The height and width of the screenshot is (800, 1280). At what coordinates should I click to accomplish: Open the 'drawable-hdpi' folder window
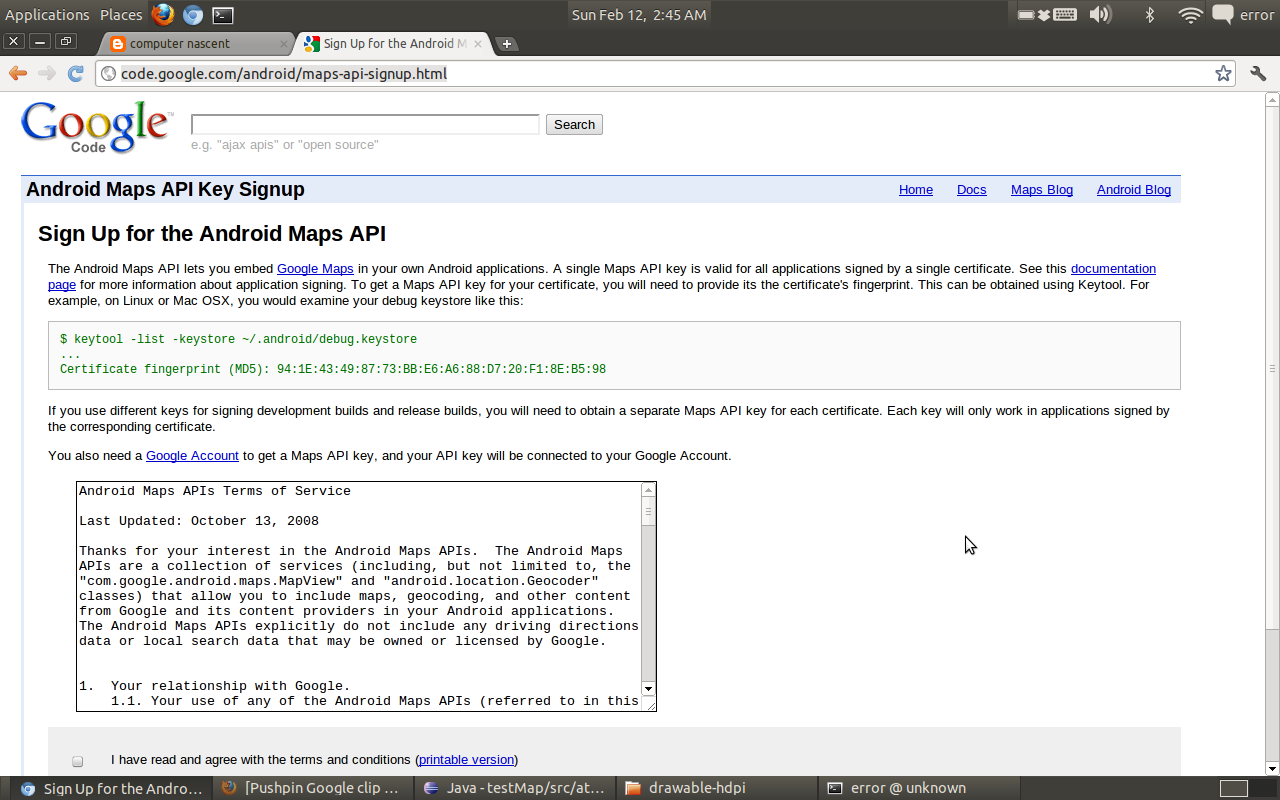point(716,788)
